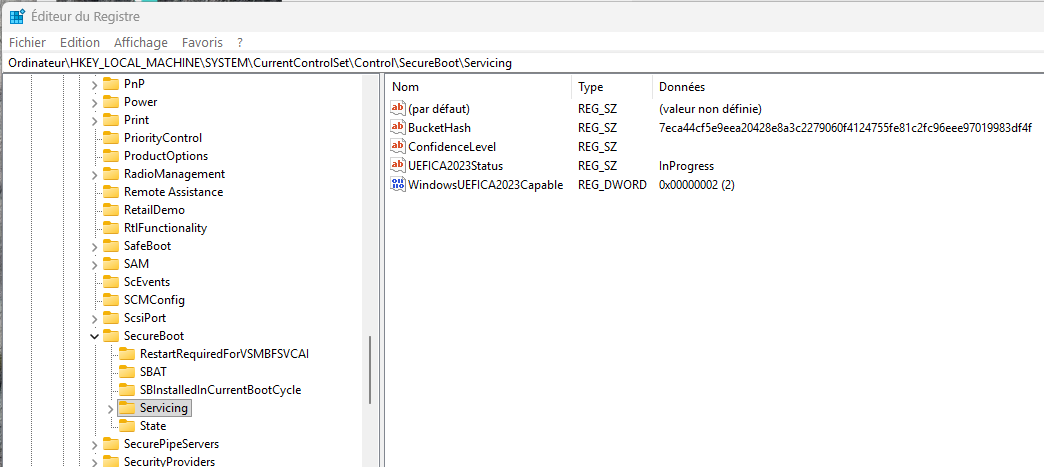Expand the SAM key
The image size is (1044, 467).
click(95, 264)
